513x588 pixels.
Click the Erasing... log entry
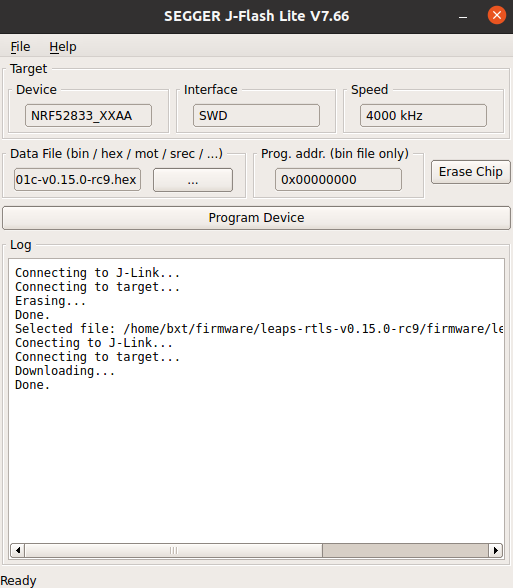coord(50,301)
